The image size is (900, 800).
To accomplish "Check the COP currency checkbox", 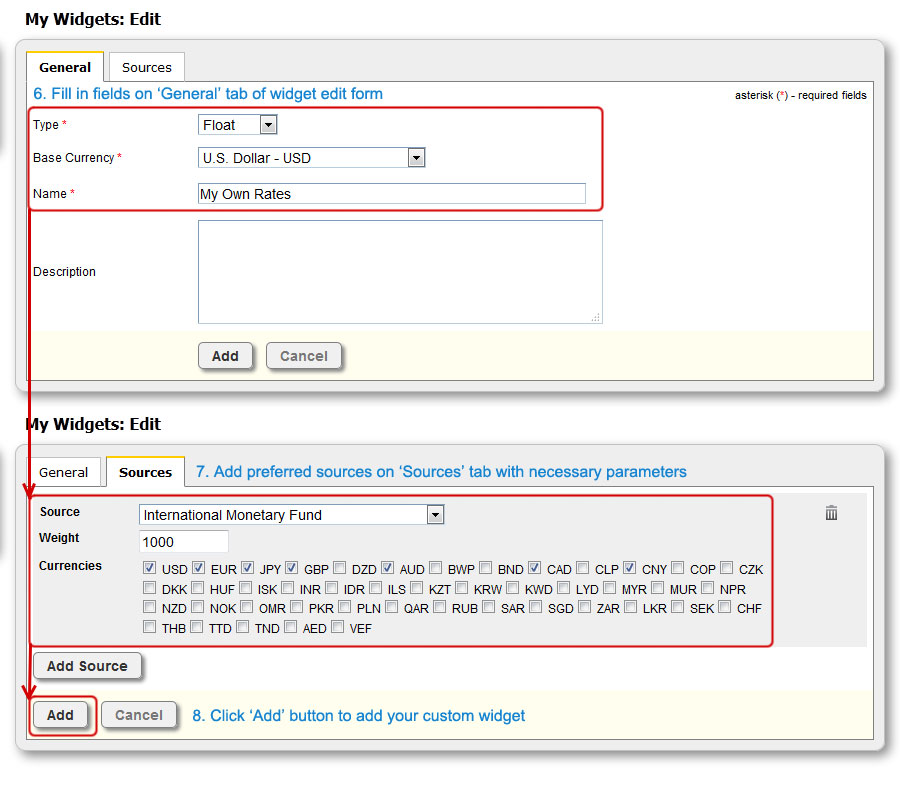I will pyautogui.click(x=678, y=568).
